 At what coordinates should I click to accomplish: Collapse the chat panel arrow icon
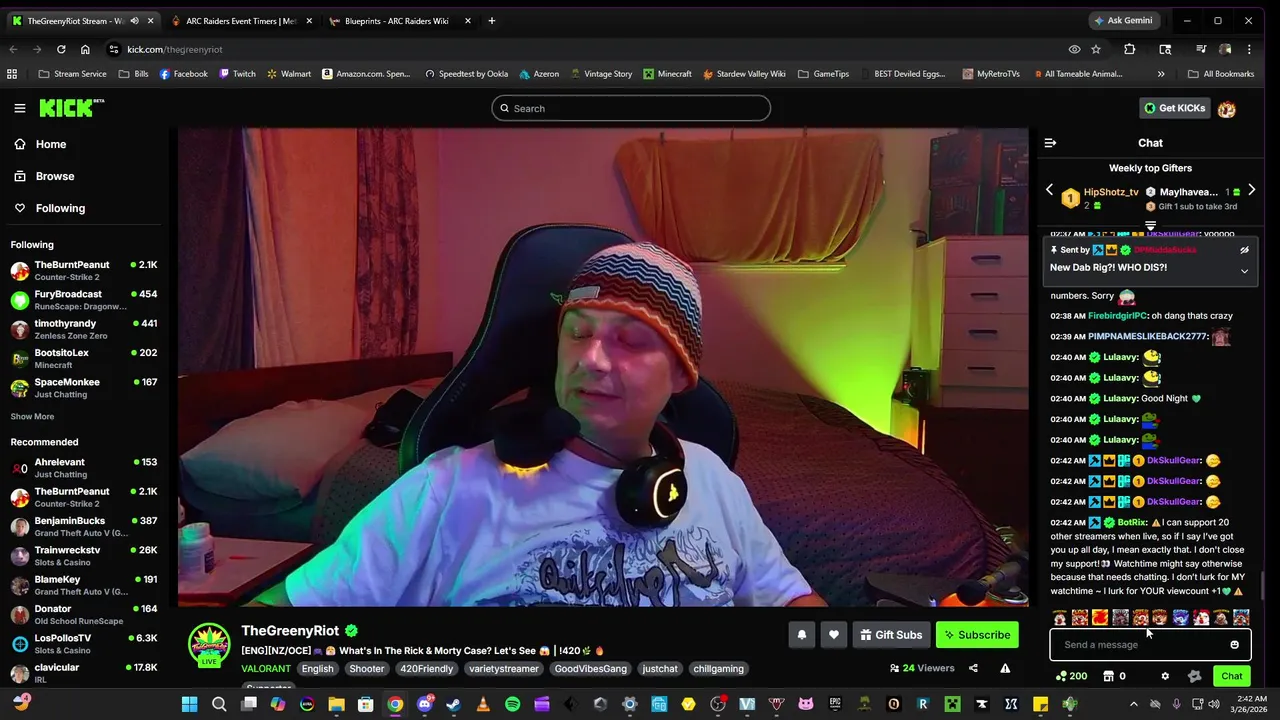point(1050,143)
